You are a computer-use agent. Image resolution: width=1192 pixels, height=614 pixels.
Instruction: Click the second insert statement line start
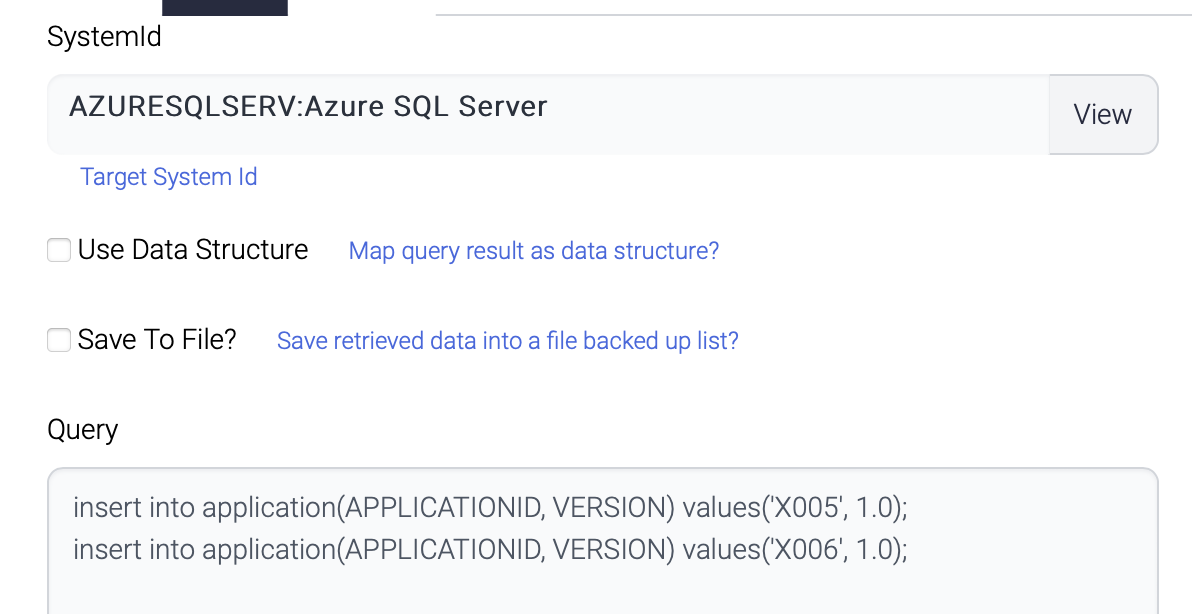click(76, 549)
